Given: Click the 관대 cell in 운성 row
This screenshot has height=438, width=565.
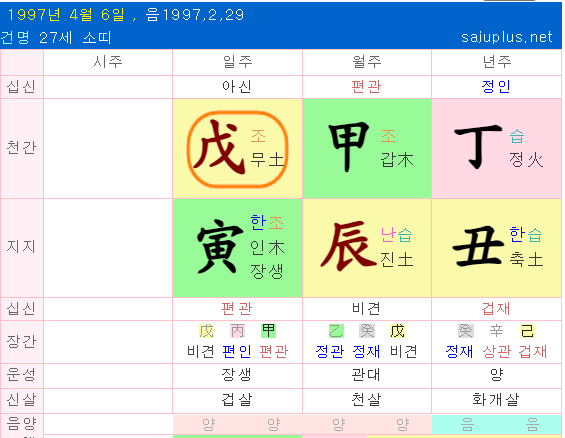Looking at the screenshot, I should 366,375.
